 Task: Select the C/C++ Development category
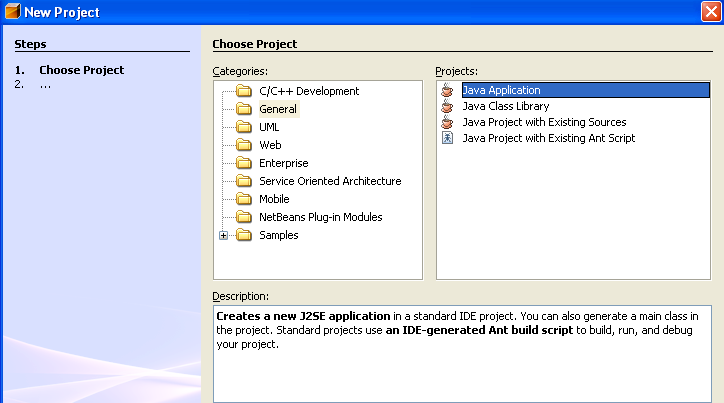[309, 91]
